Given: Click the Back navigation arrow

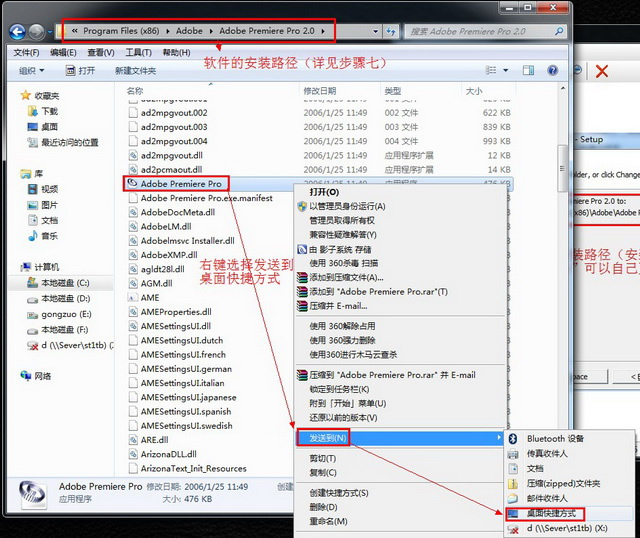Looking at the screenshot, I should [18, 31].
